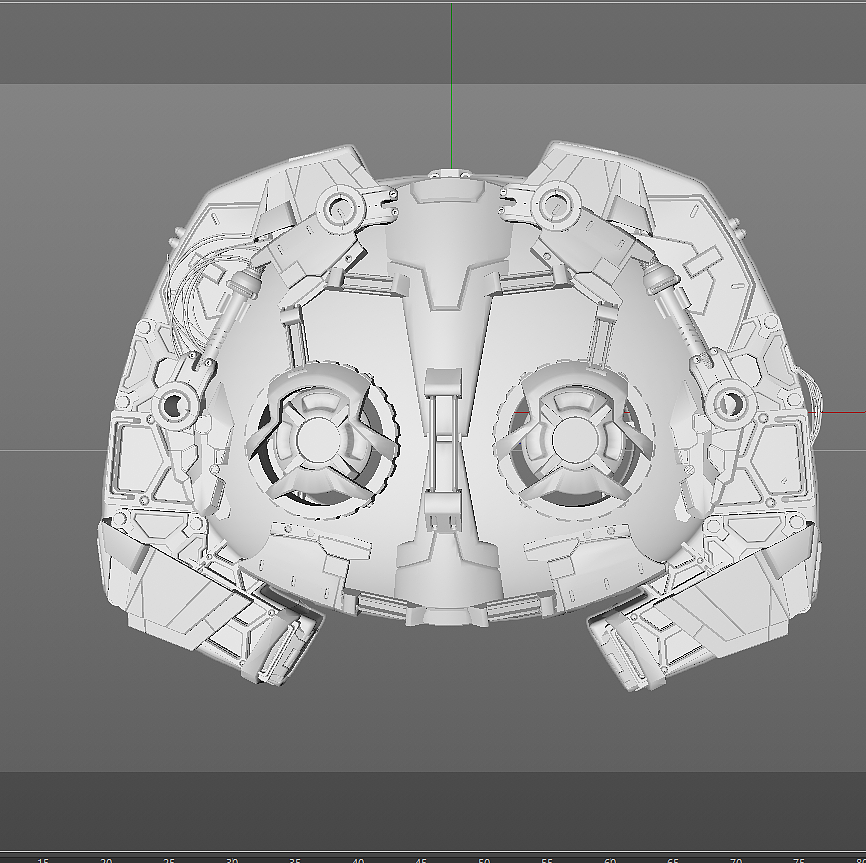Jump to frame 30 on the timeline
Screen dimensions: 866x863
232,860
